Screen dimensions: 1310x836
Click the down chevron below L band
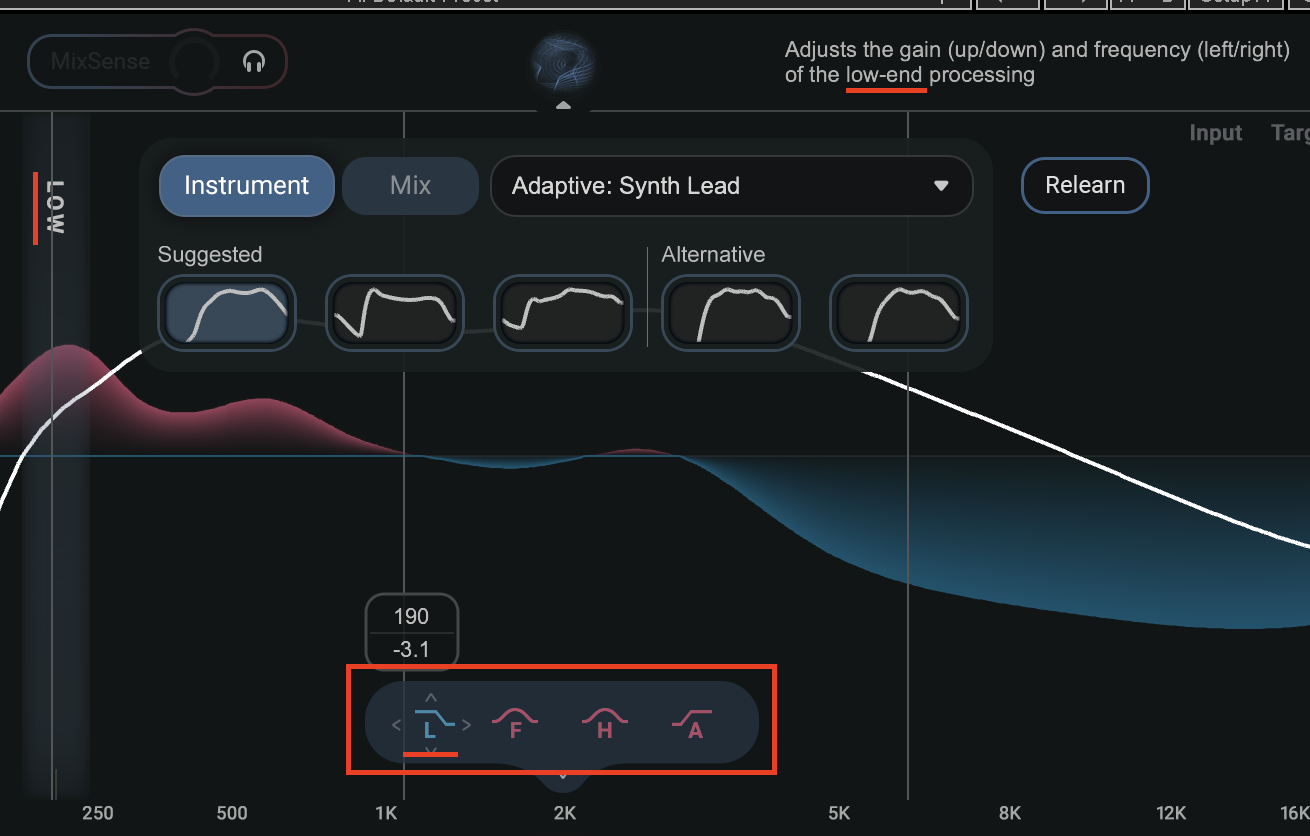[x=431, y=750]
